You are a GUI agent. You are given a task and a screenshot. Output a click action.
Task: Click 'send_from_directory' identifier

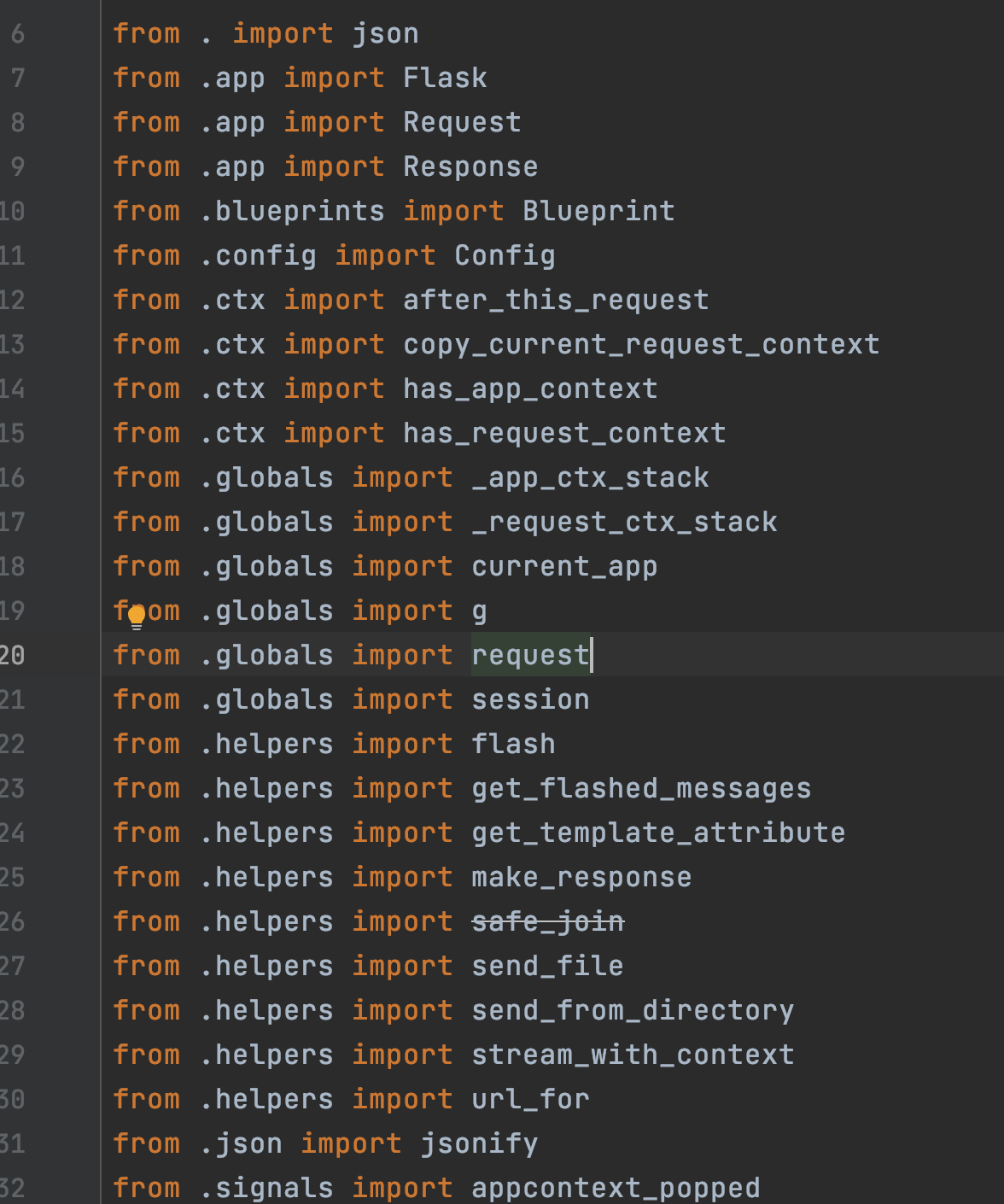[633, 1010]
